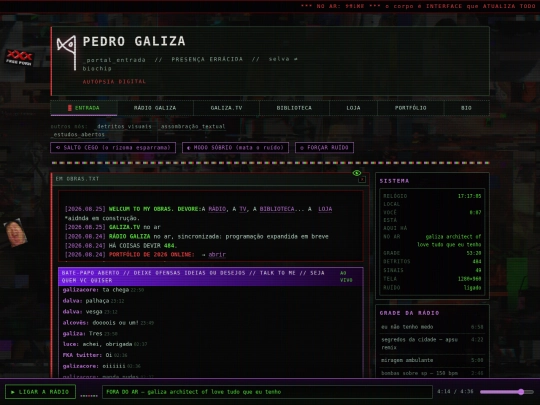
Task: Select the PORTFÓLIO tab
Action: coord(411,108)
